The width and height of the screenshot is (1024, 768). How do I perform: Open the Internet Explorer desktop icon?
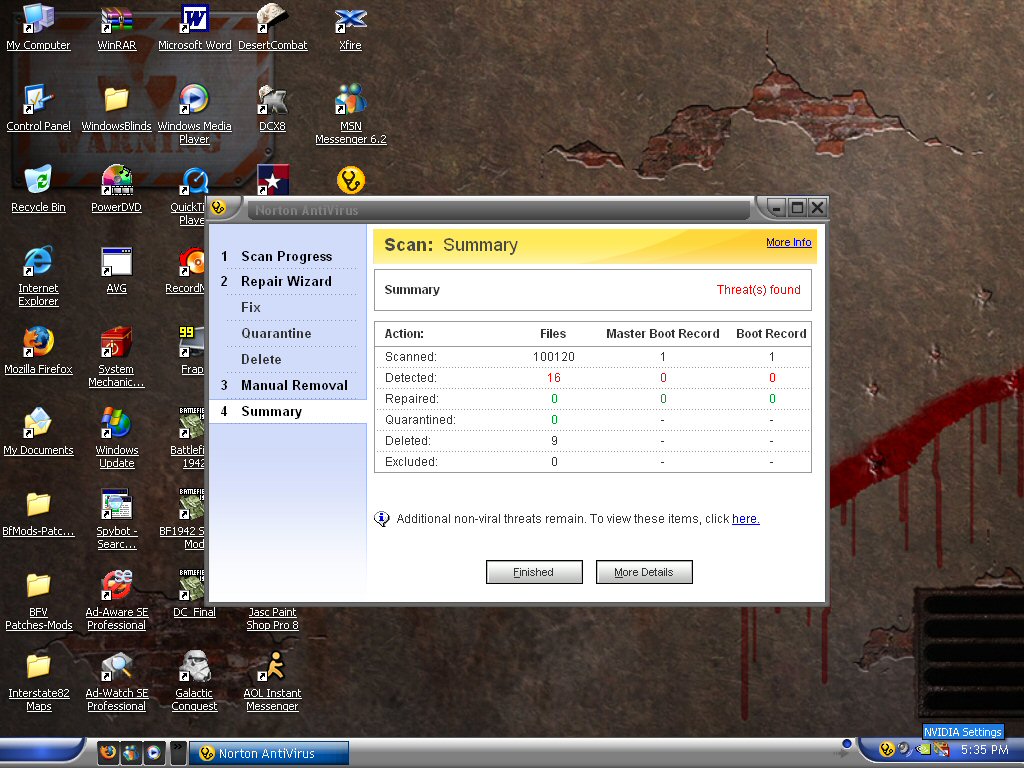click(x=38, y=276)
